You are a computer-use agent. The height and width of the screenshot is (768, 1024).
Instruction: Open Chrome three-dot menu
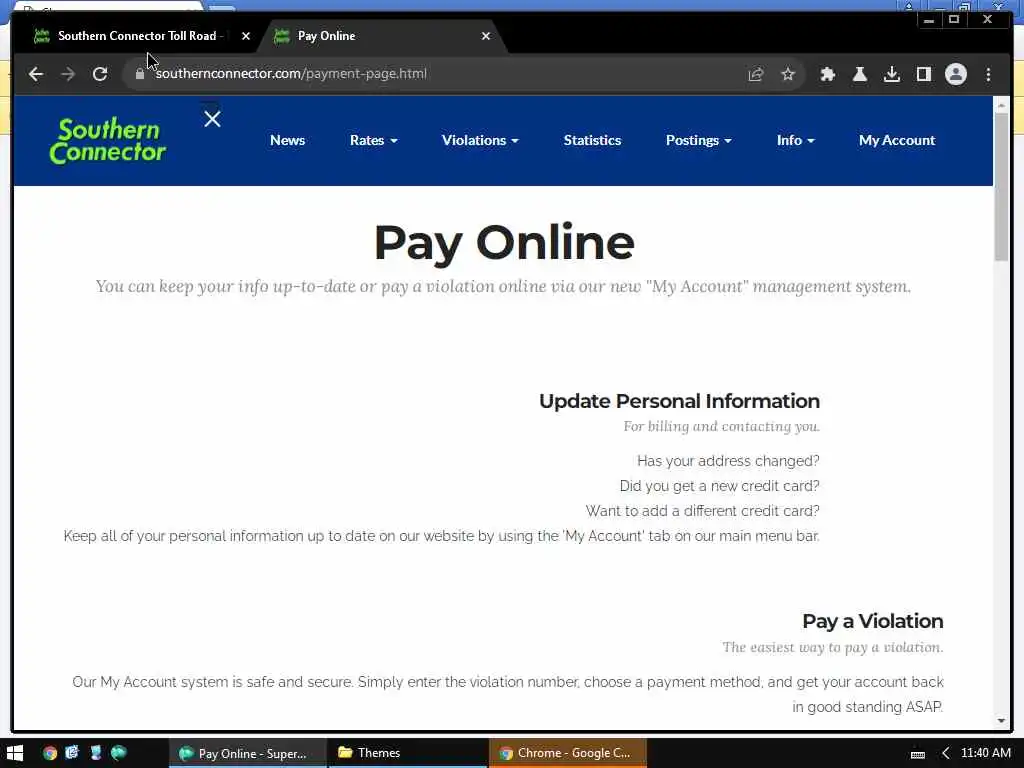(x=988, y=74)
